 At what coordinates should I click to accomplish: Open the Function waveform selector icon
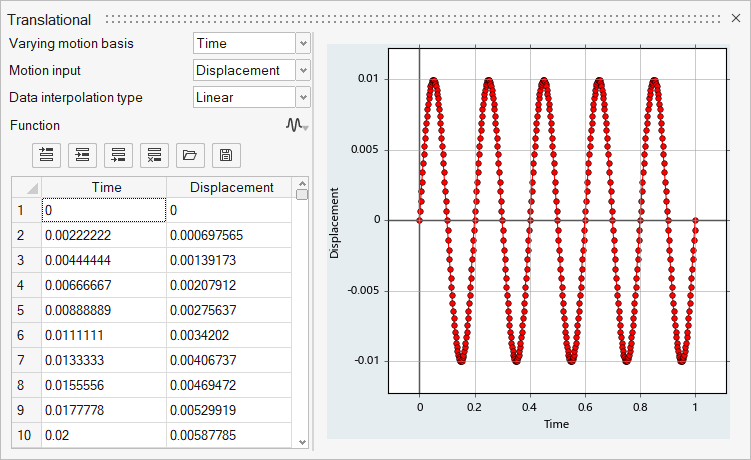pyautogui.click(x=297, y=125)
